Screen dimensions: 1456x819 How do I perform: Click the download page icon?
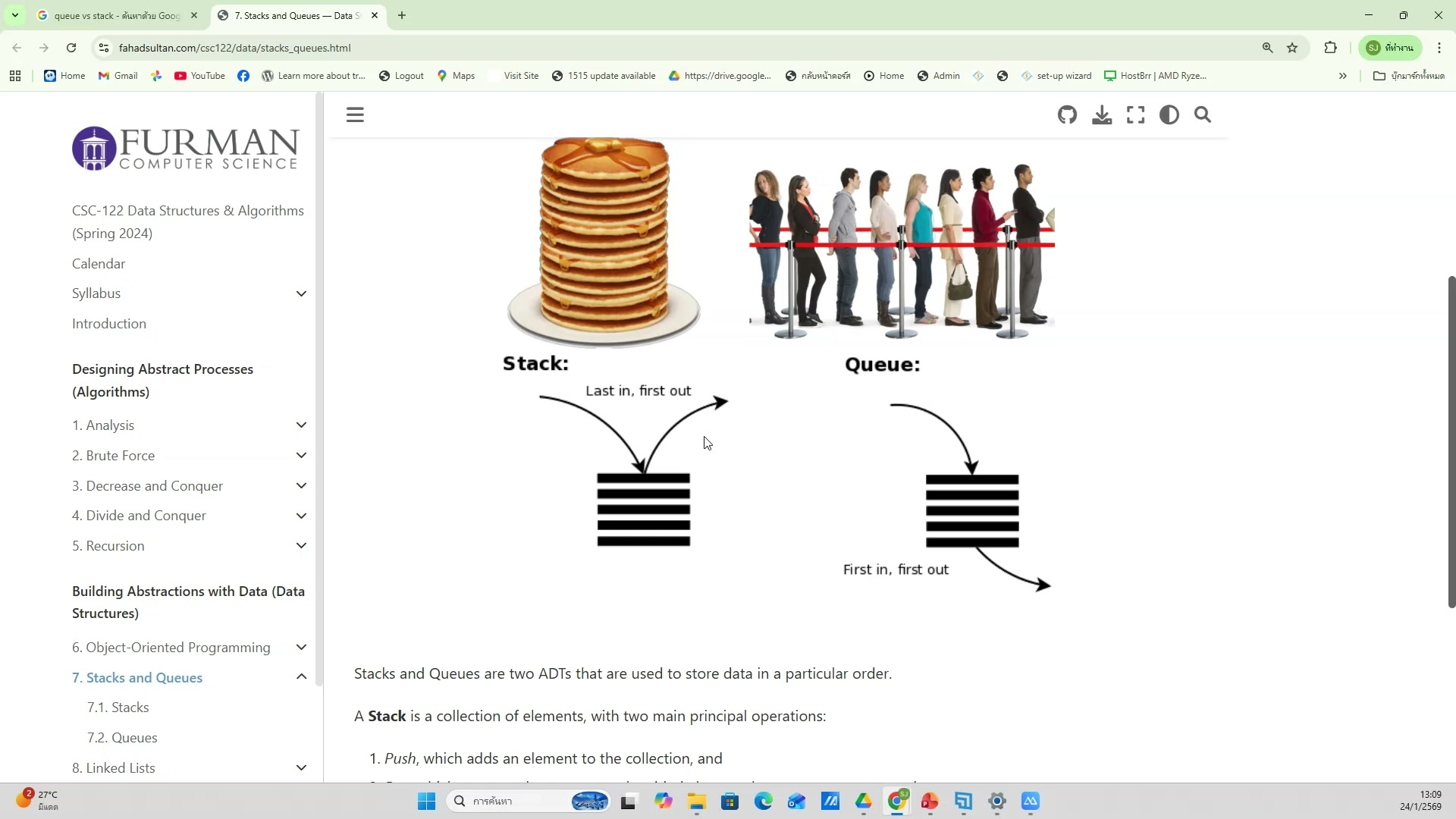click(x=1102, y=115)
